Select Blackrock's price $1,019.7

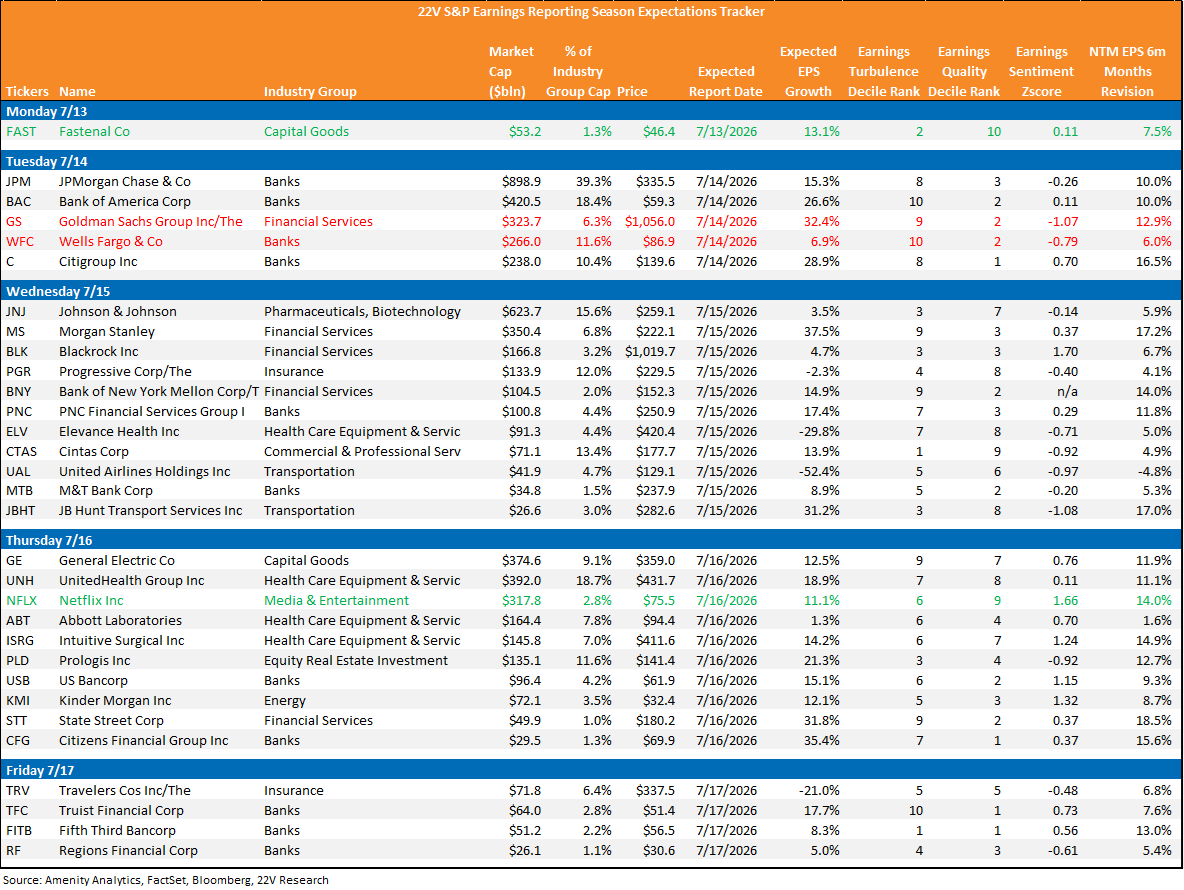pos(650,352)
